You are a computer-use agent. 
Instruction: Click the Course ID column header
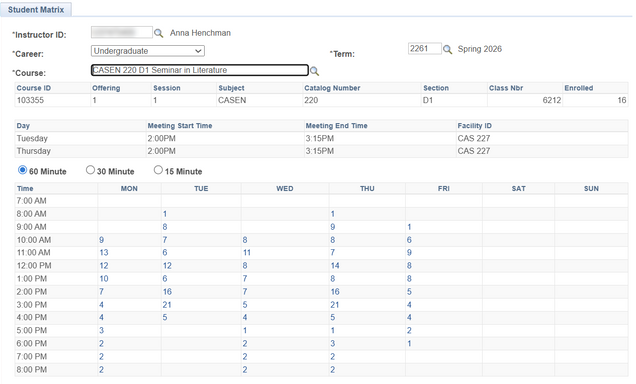34,88
